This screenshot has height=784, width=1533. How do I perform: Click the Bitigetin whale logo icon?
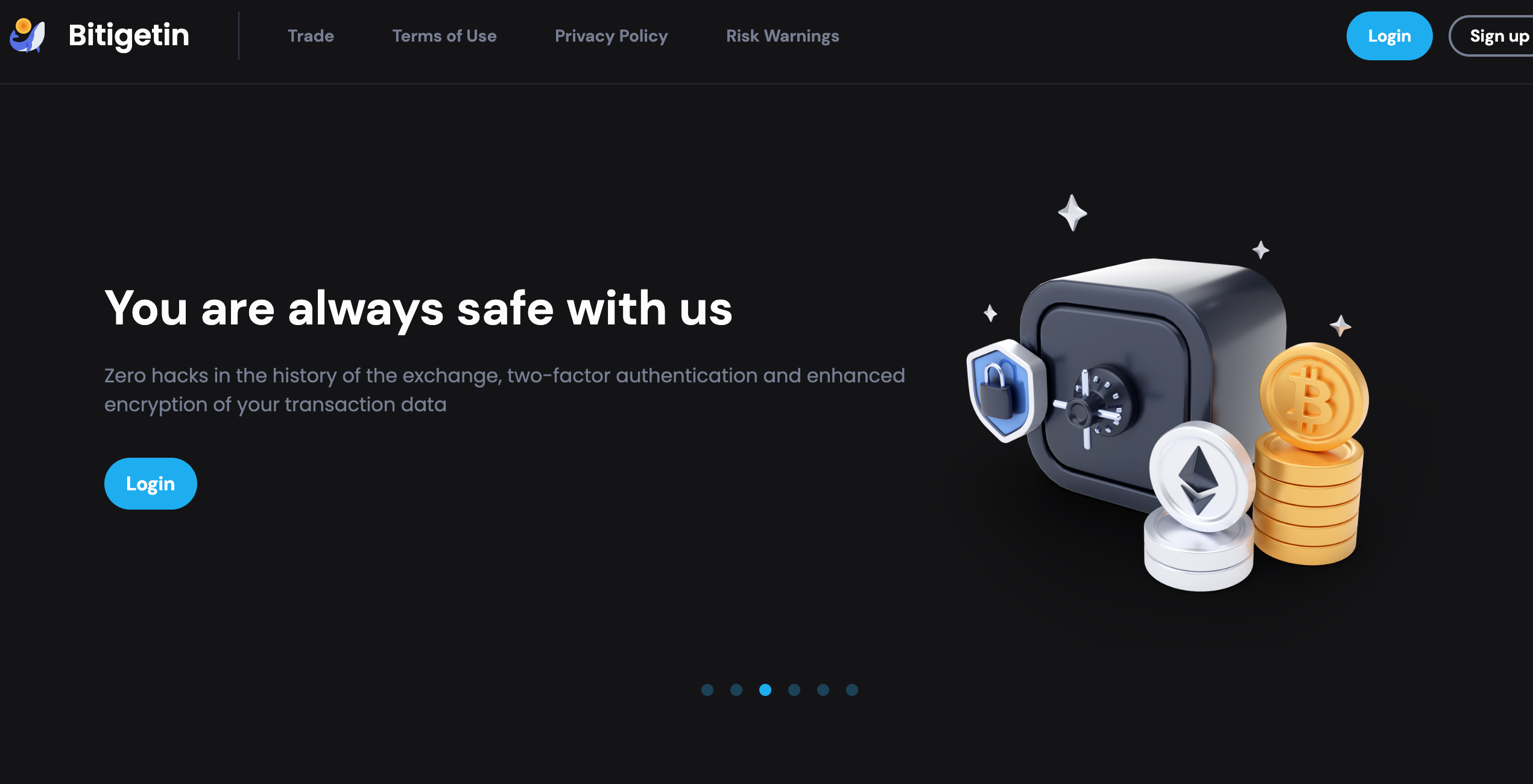tap(28, 36)
